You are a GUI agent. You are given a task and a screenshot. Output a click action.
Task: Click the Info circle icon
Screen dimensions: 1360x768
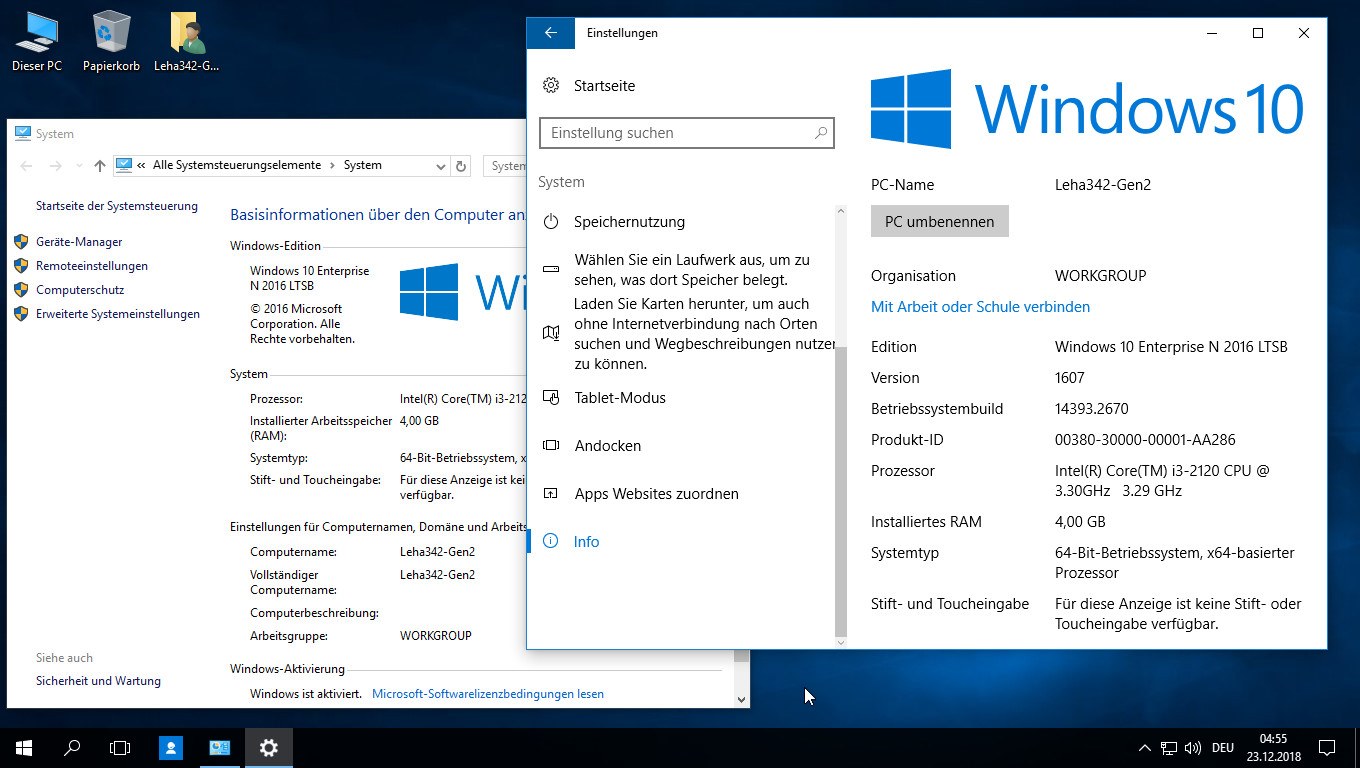coord(551,542)
